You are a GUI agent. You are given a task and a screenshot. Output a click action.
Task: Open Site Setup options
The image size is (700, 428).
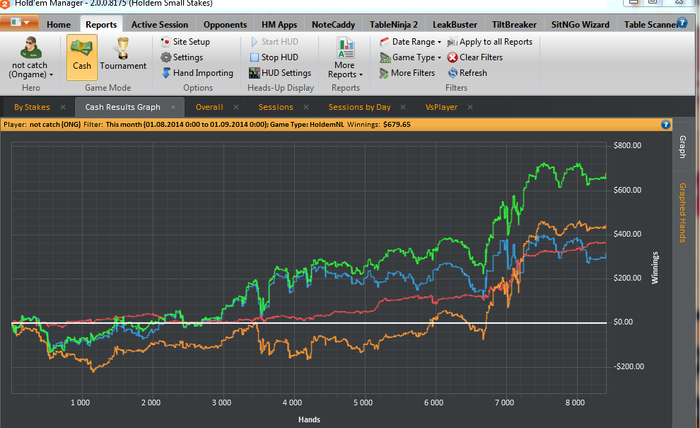(185, 42)
